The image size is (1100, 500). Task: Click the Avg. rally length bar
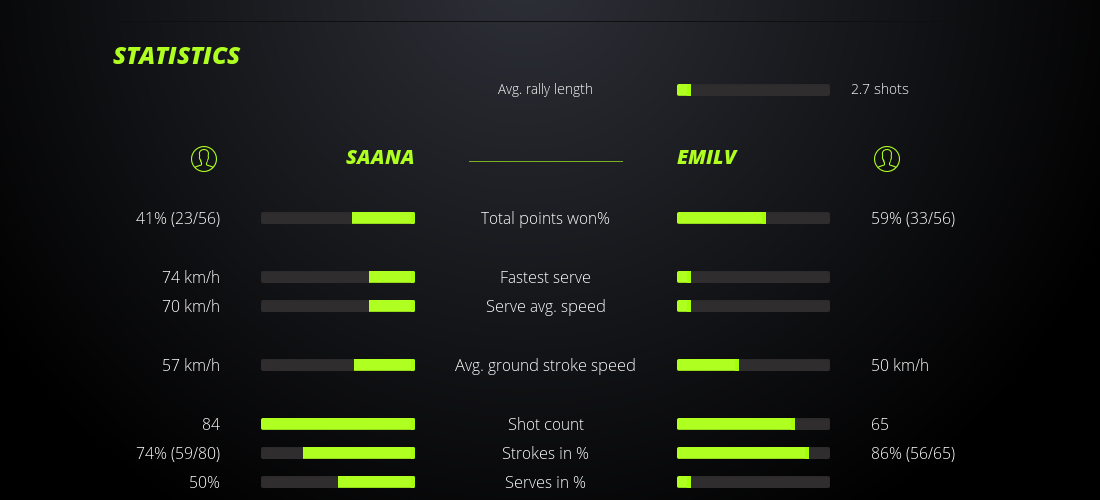[x=753, y=90]
